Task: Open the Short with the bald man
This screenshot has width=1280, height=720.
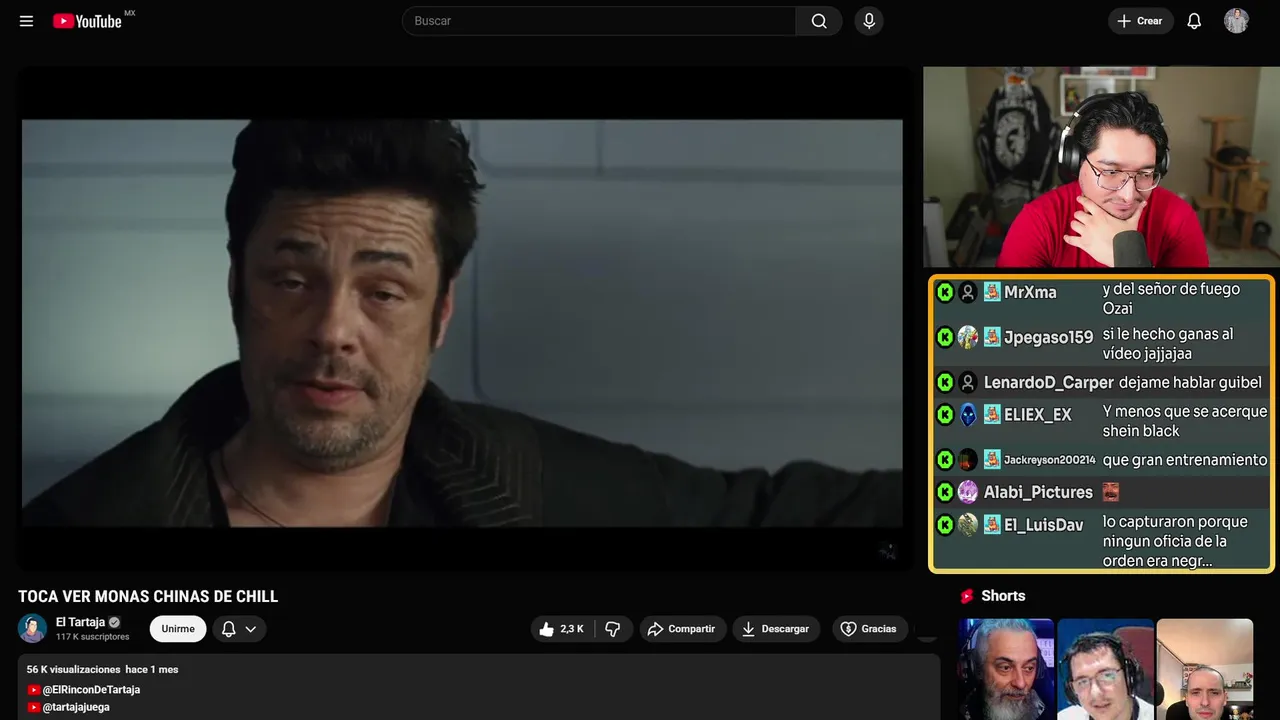Action: coord(1205,669)
